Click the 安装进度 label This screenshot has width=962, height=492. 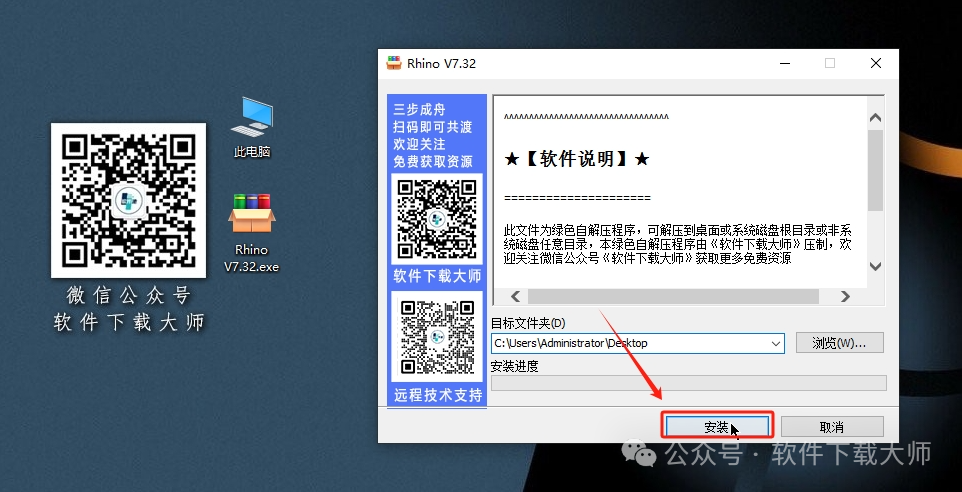pos(515,366)
